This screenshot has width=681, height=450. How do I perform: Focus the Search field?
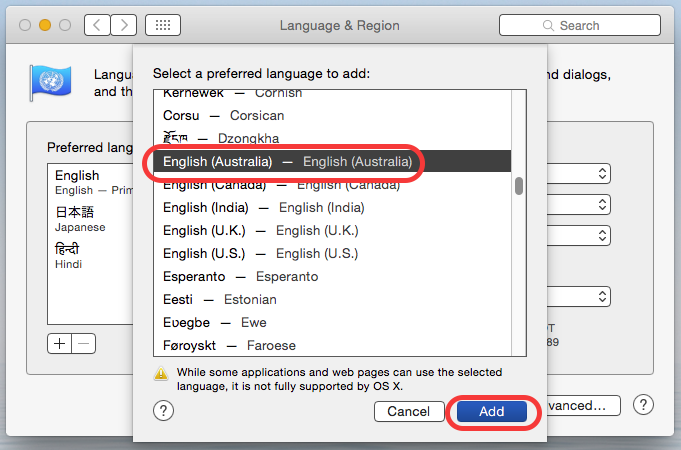click(578, 25)
